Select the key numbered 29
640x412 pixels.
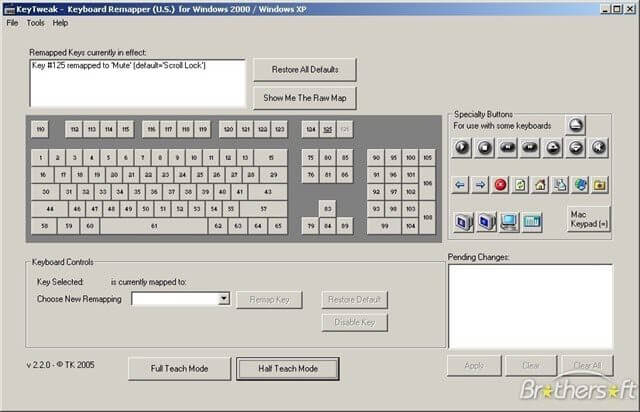[273, 174]
